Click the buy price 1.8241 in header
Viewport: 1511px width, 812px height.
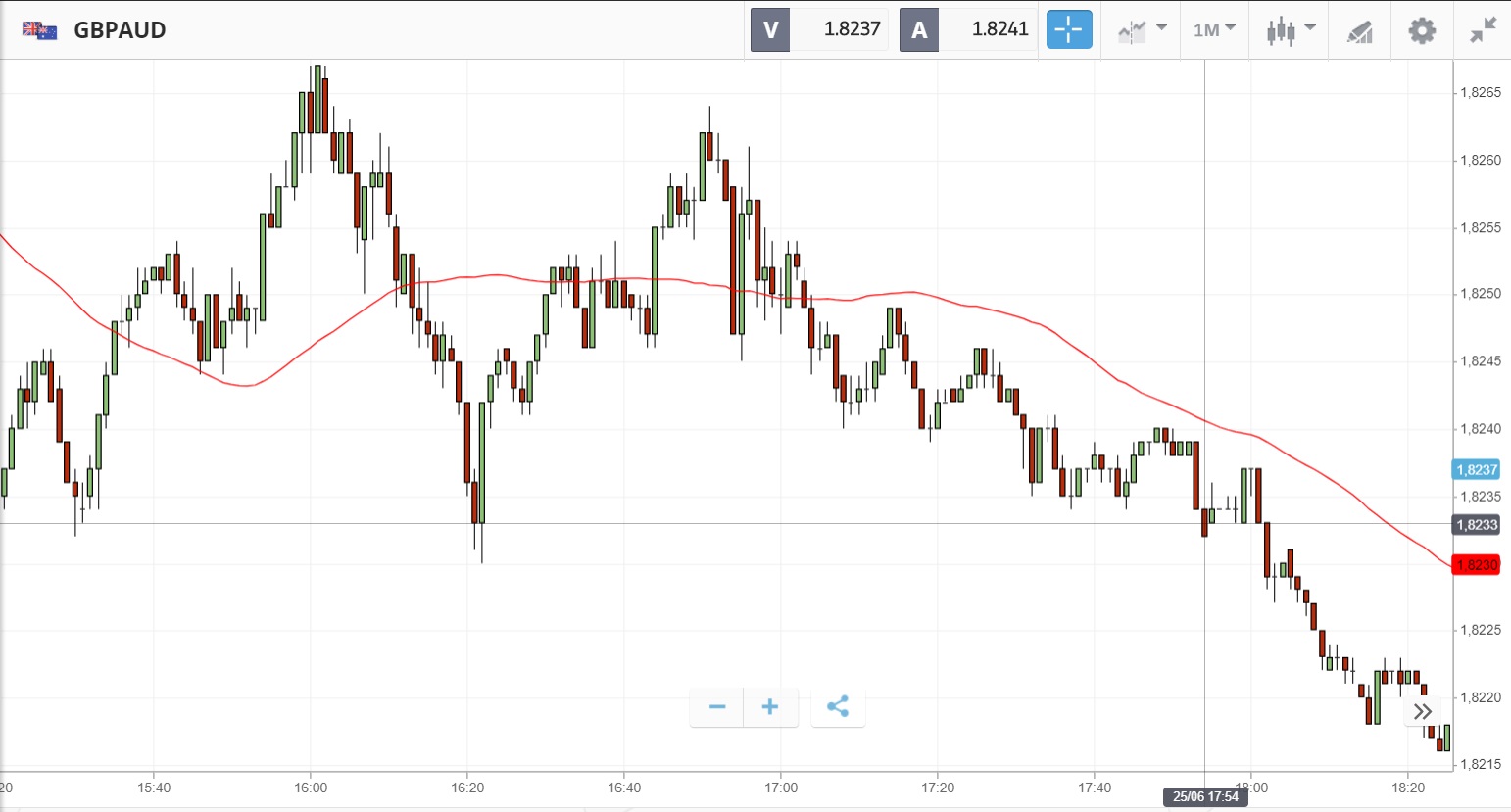tap(1000, 29)
